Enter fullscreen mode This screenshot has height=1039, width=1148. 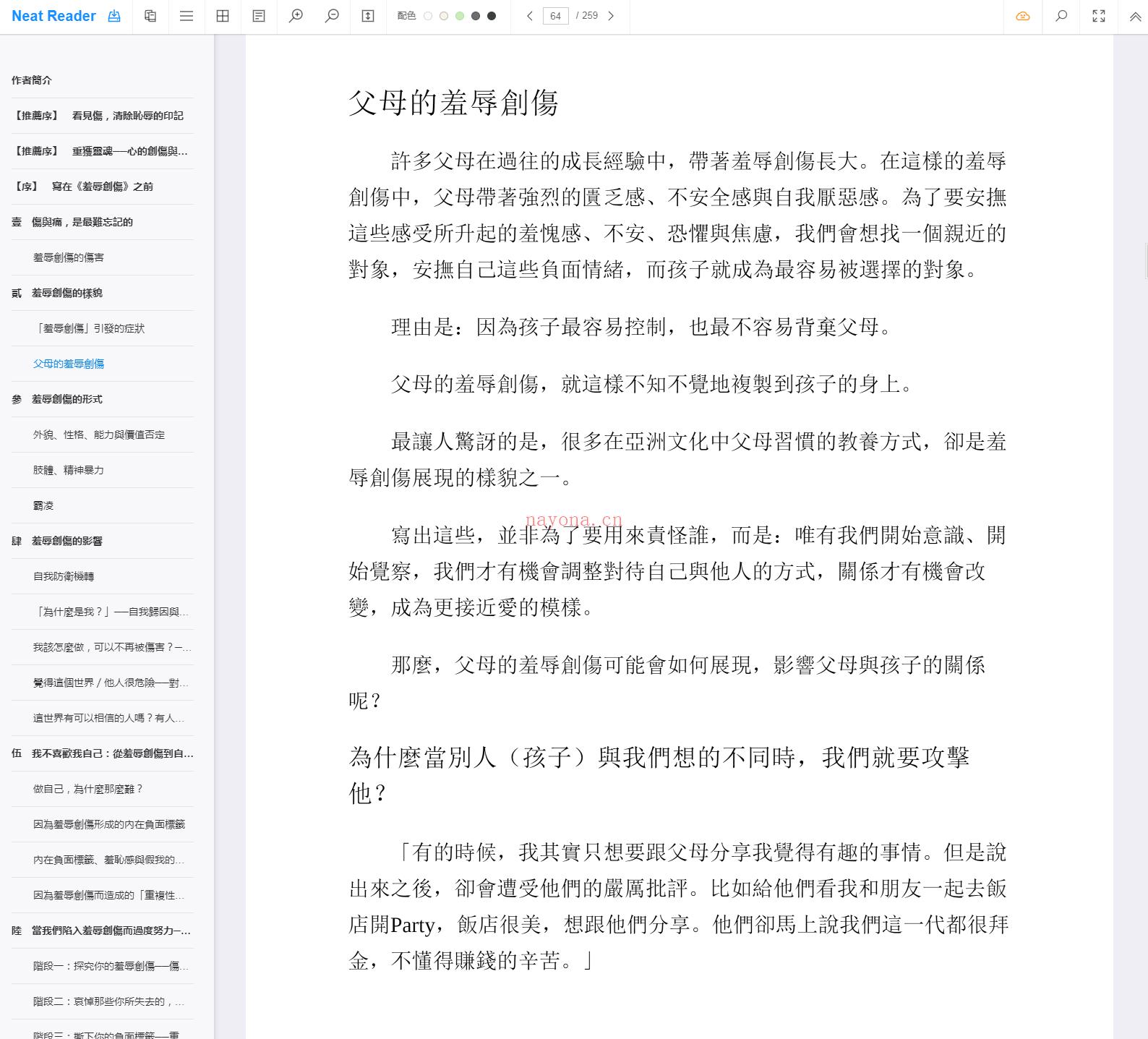point(1099,16)
